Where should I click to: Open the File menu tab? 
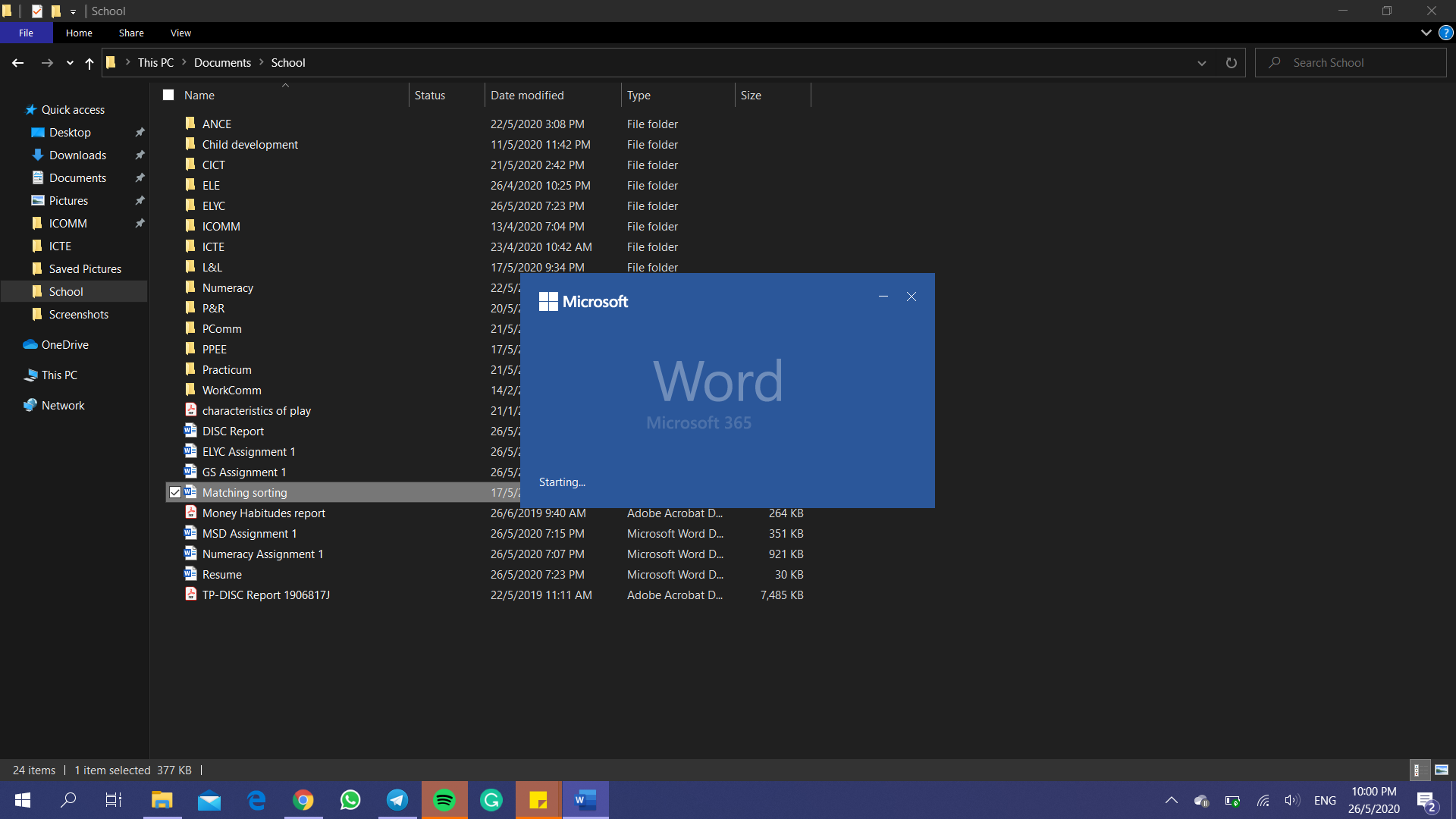point(27,33)
